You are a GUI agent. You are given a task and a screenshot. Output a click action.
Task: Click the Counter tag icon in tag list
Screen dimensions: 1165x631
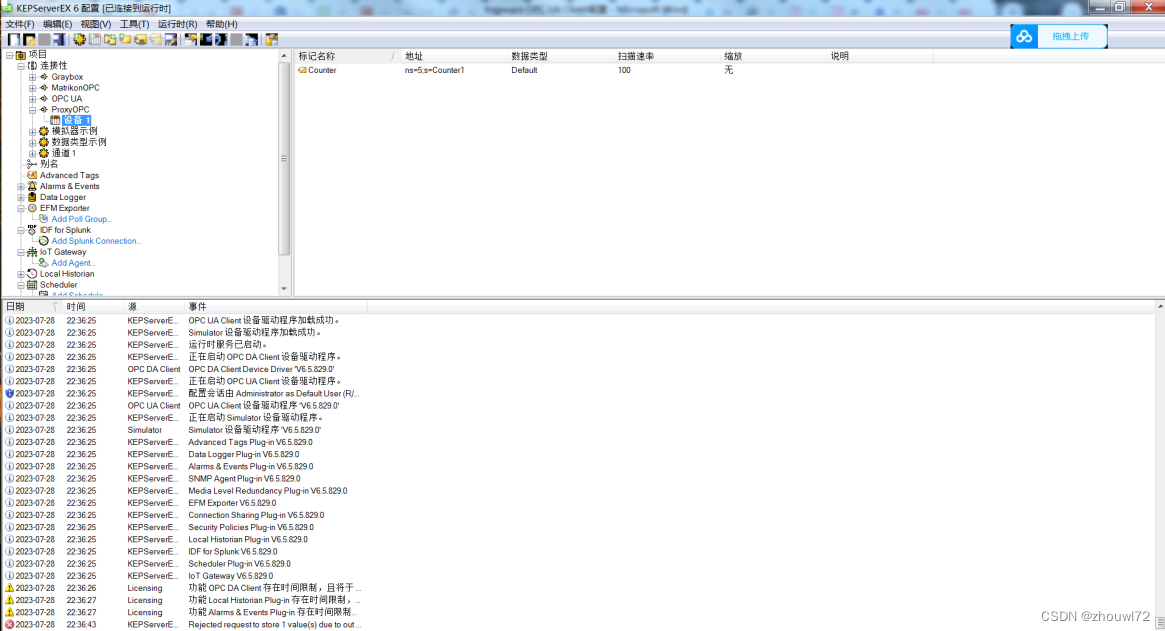305,70
